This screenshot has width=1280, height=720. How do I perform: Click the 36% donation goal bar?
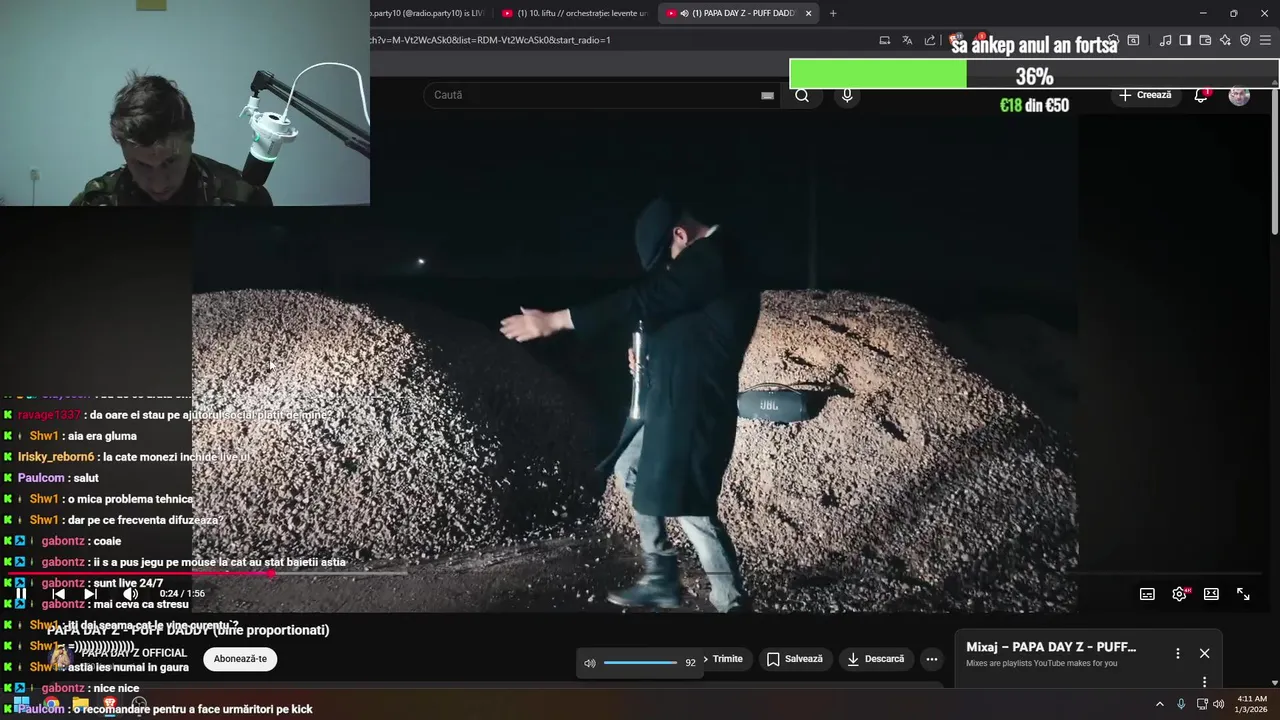(1034, 75)
